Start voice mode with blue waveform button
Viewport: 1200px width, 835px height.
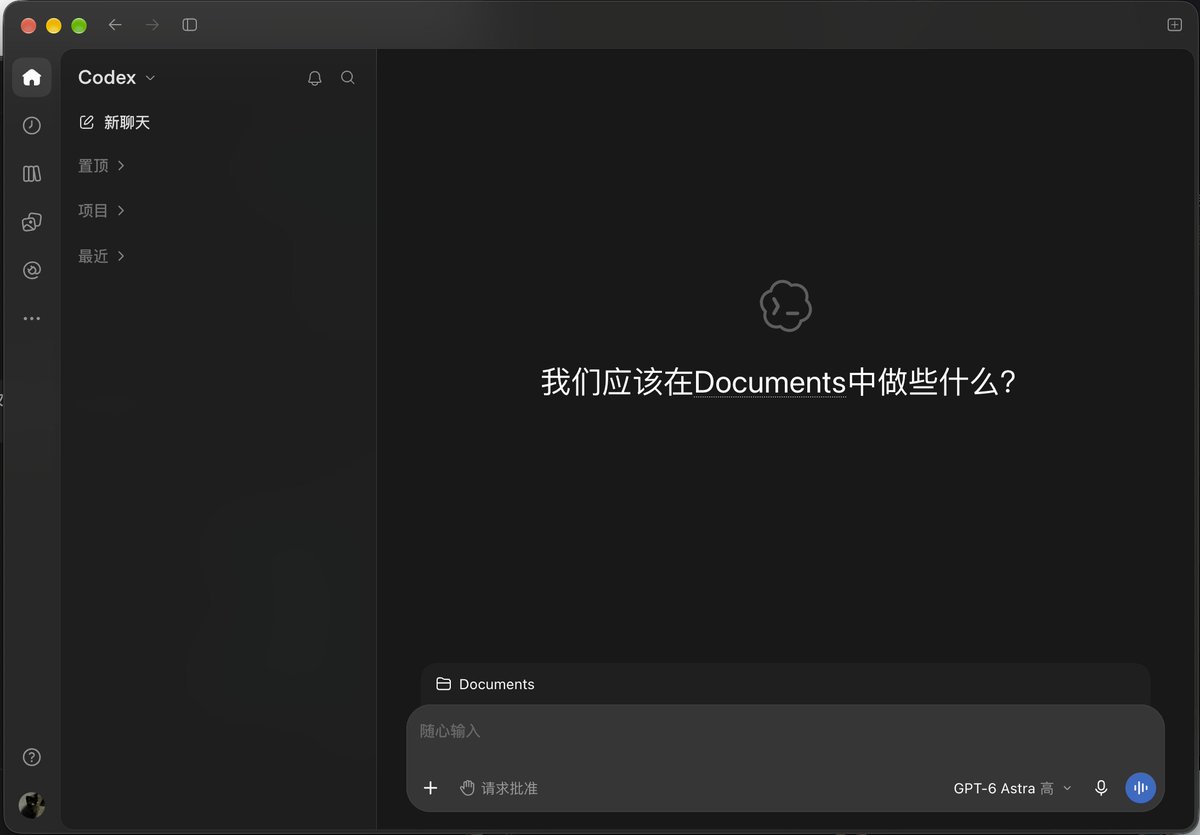point(1140,788)
